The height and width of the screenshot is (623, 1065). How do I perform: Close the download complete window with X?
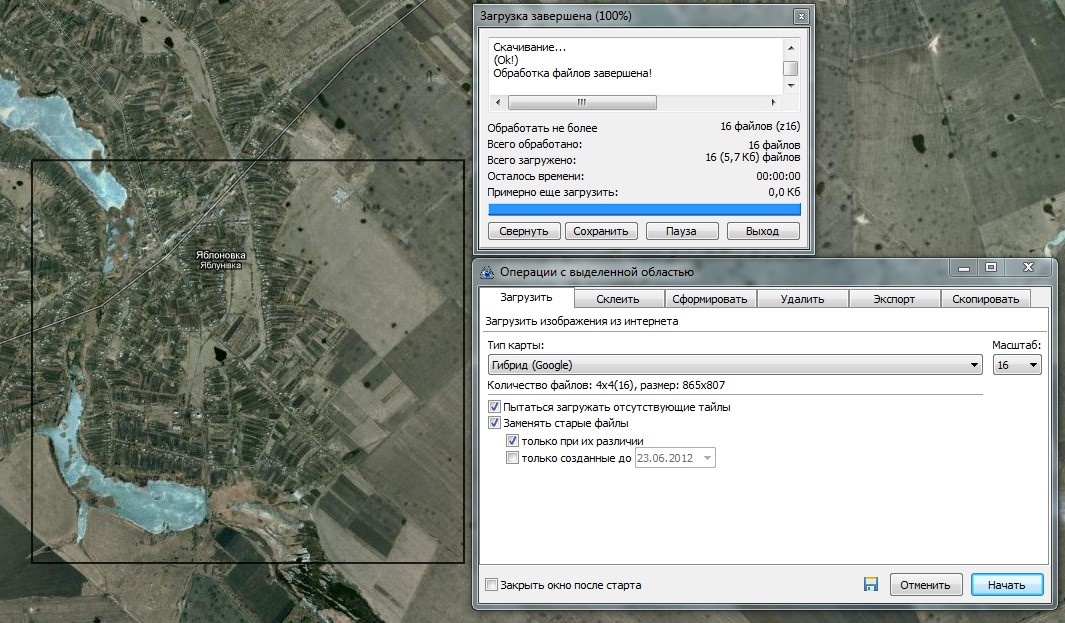(800, 17)
